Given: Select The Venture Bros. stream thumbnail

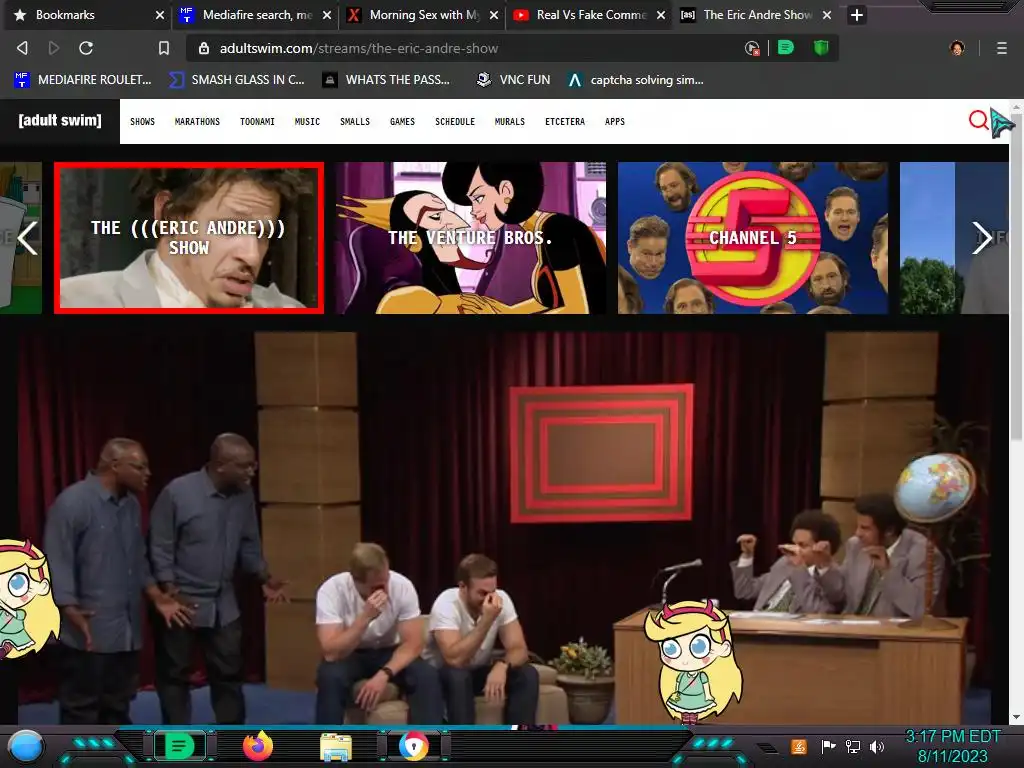Looking at the screenshot, I should (x=471, y=238).
